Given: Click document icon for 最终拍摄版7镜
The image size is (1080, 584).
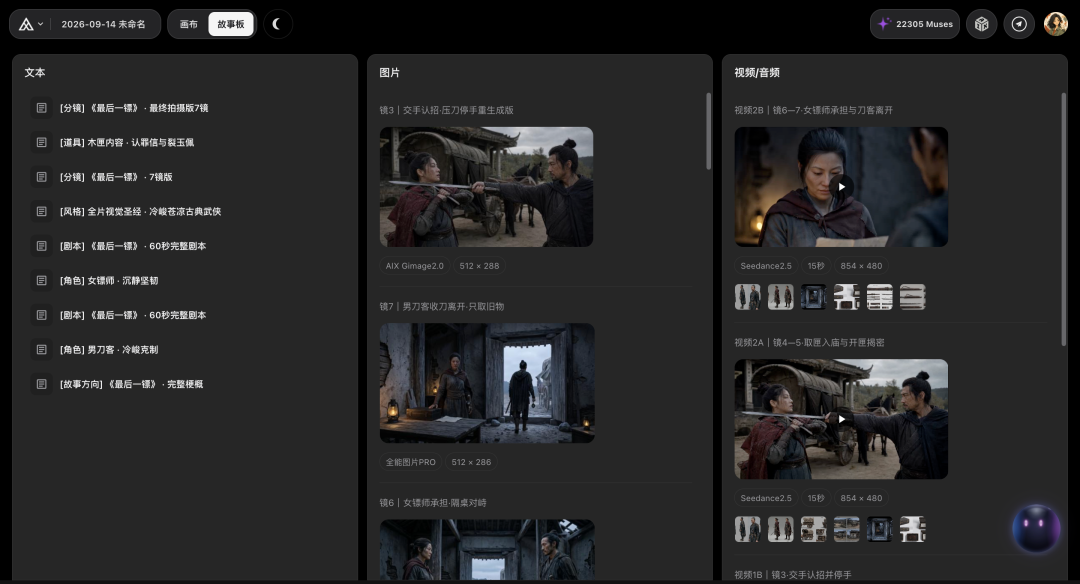Looking at the screenshot, I should (x=41, y=108).
